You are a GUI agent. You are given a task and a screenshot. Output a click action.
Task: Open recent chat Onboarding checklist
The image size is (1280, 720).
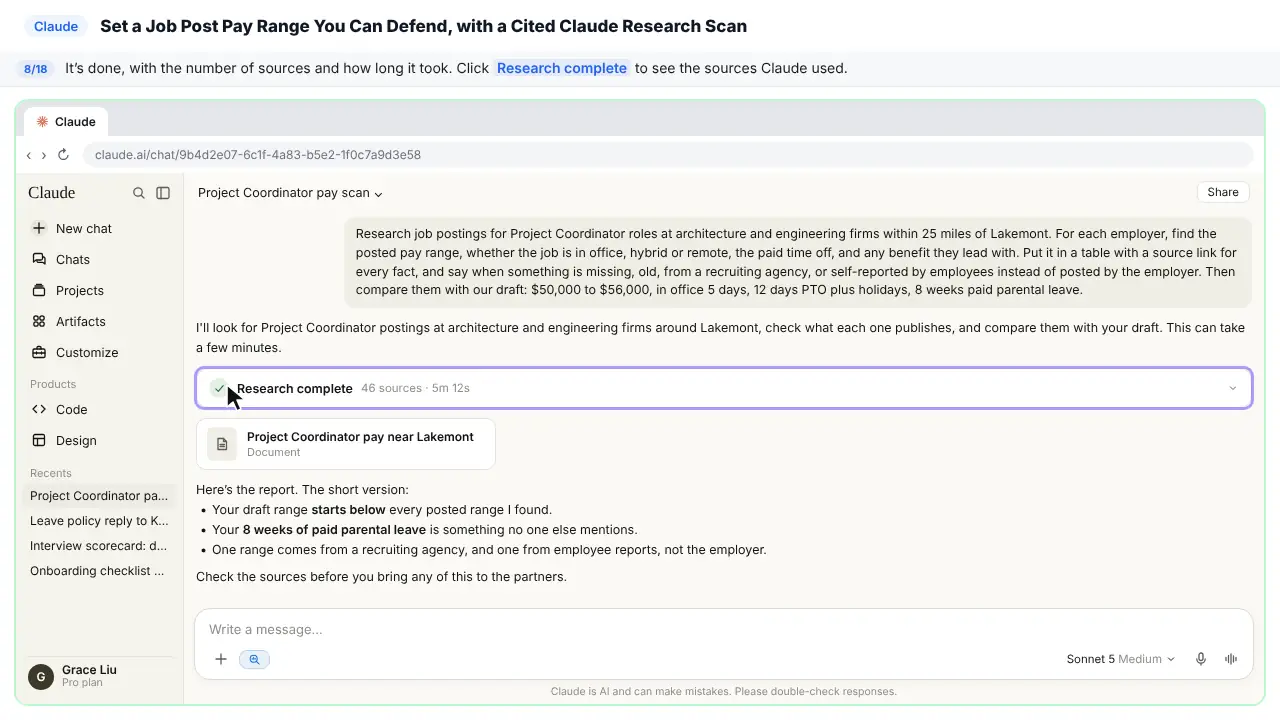99,571
